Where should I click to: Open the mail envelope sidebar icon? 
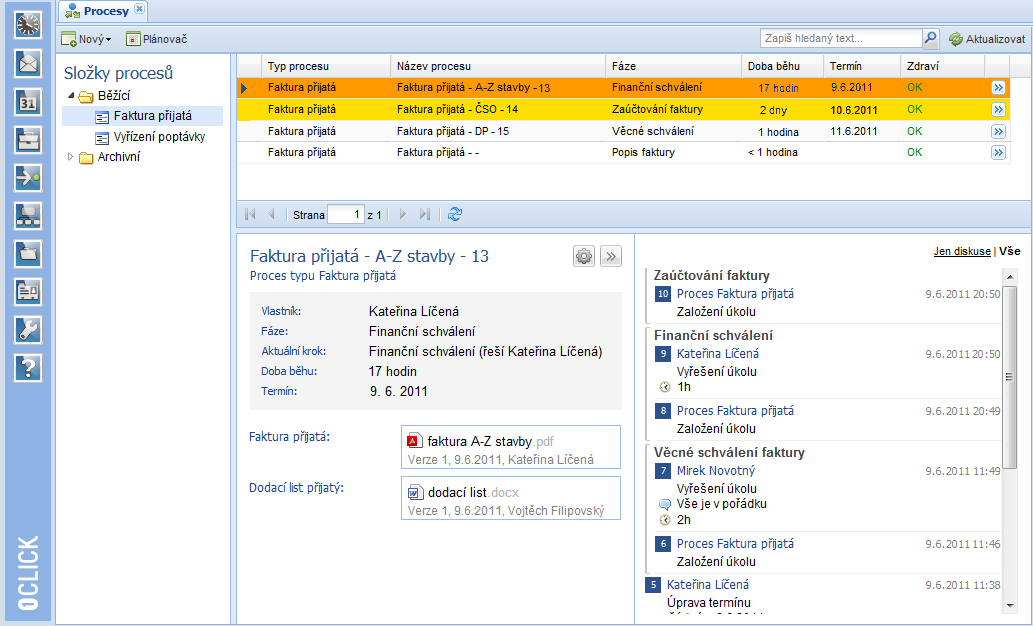[x=28, y=63]
